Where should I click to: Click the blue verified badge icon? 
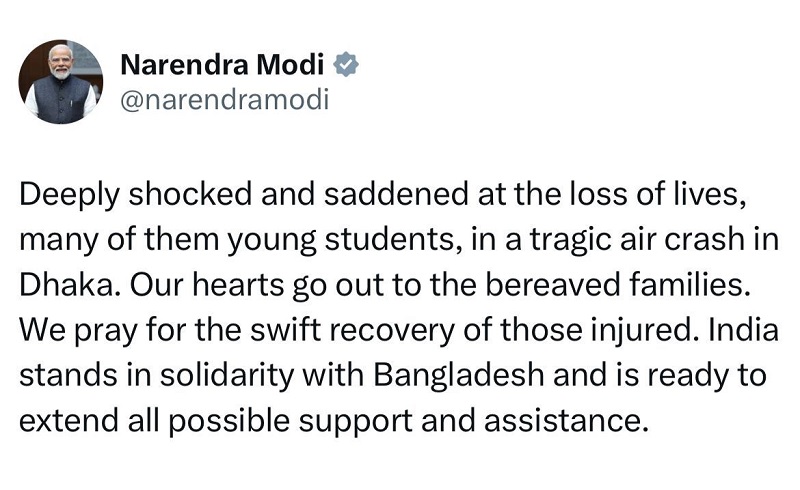pyautogui.click(x=345, y=65)
